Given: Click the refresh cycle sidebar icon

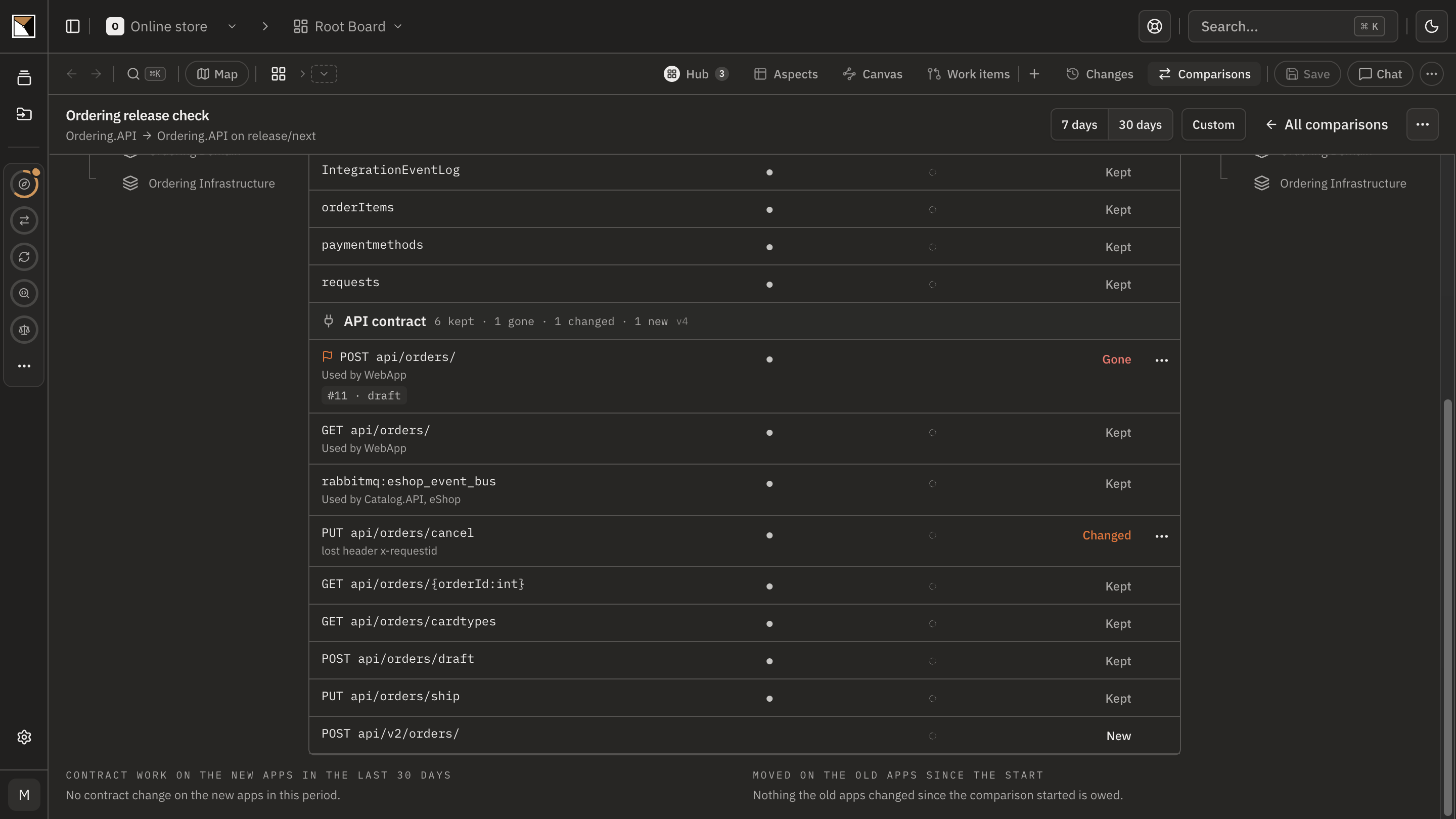Looking at the screenshot, I should [x=24, y=257].
